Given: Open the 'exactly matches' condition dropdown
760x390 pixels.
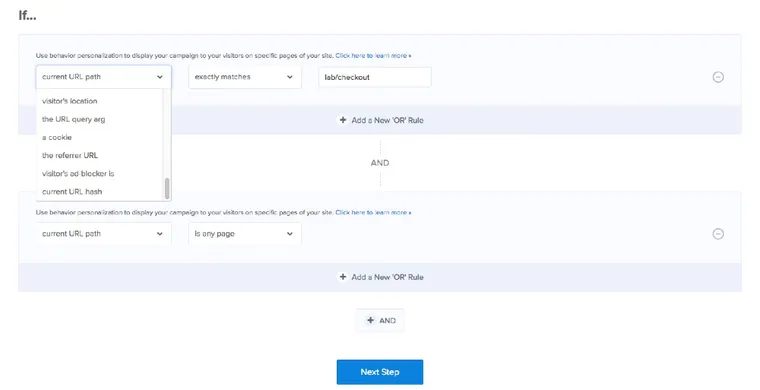Looking at the screenshot, I should pos(245,77).
